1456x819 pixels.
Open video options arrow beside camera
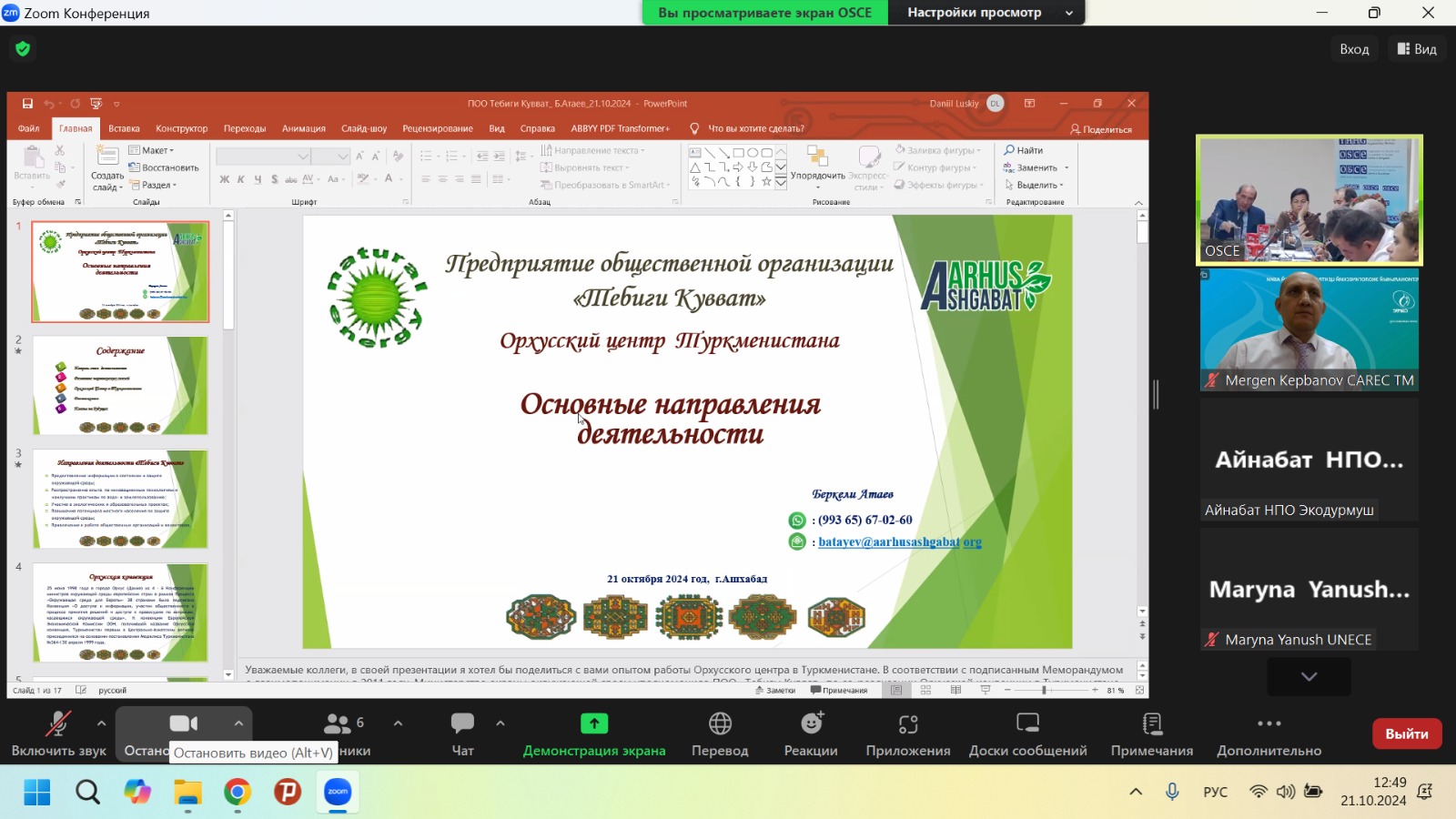click(x=238, y=723)
